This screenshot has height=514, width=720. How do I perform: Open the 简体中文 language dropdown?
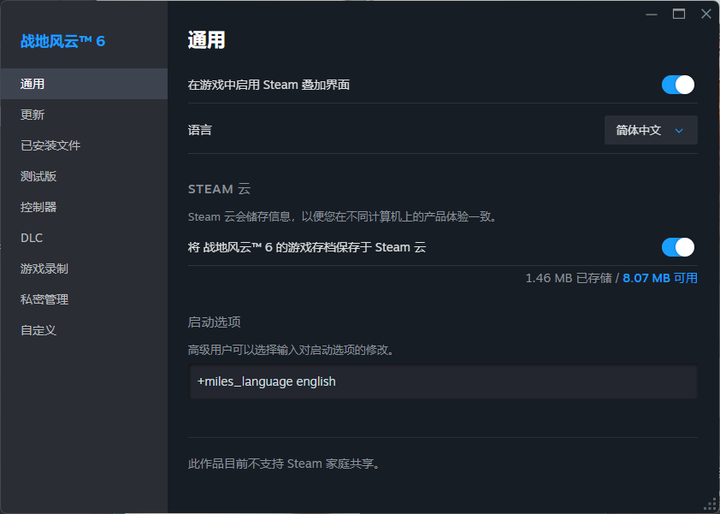tap(650, 130)
